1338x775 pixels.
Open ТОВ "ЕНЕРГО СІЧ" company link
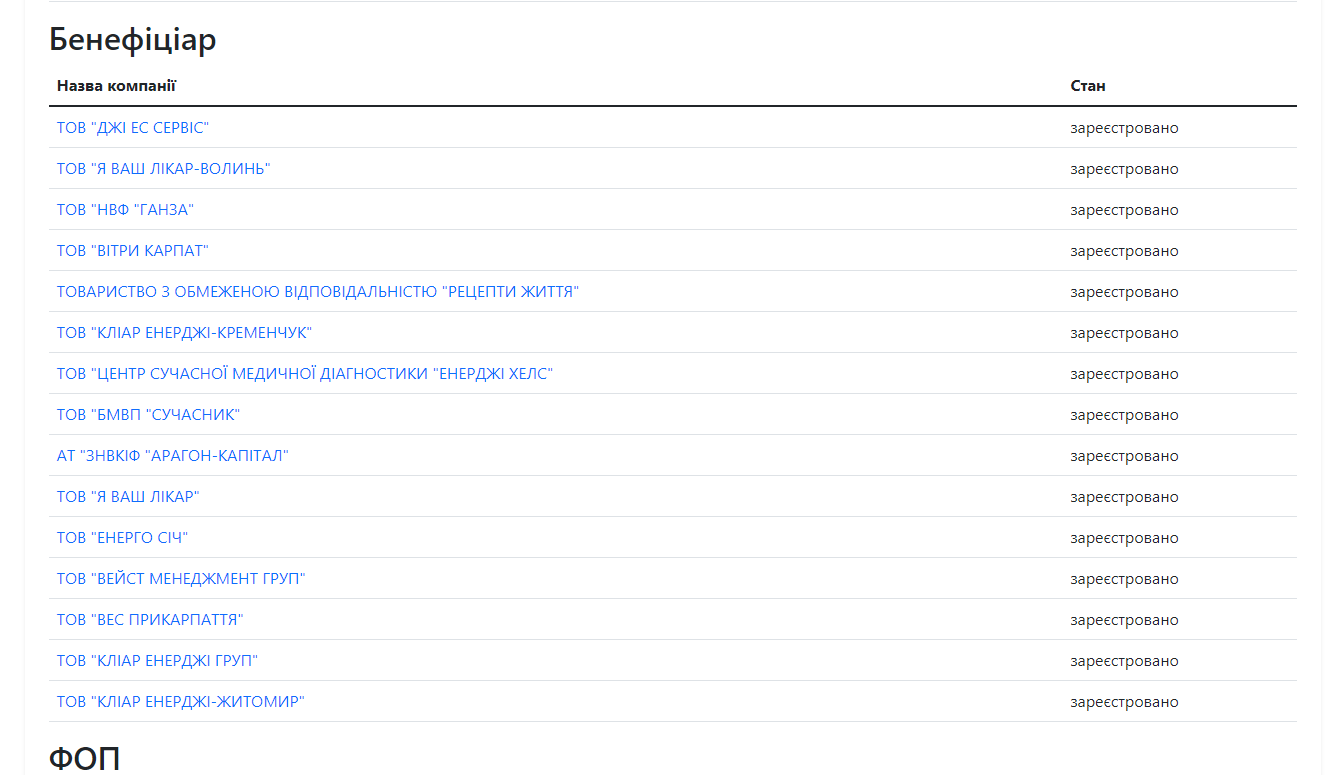(122, 538)
